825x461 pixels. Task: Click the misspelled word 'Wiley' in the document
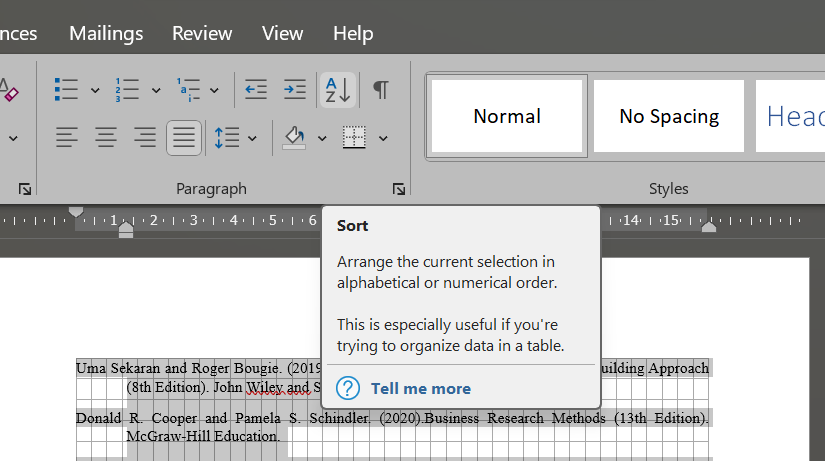pos(265,387)
